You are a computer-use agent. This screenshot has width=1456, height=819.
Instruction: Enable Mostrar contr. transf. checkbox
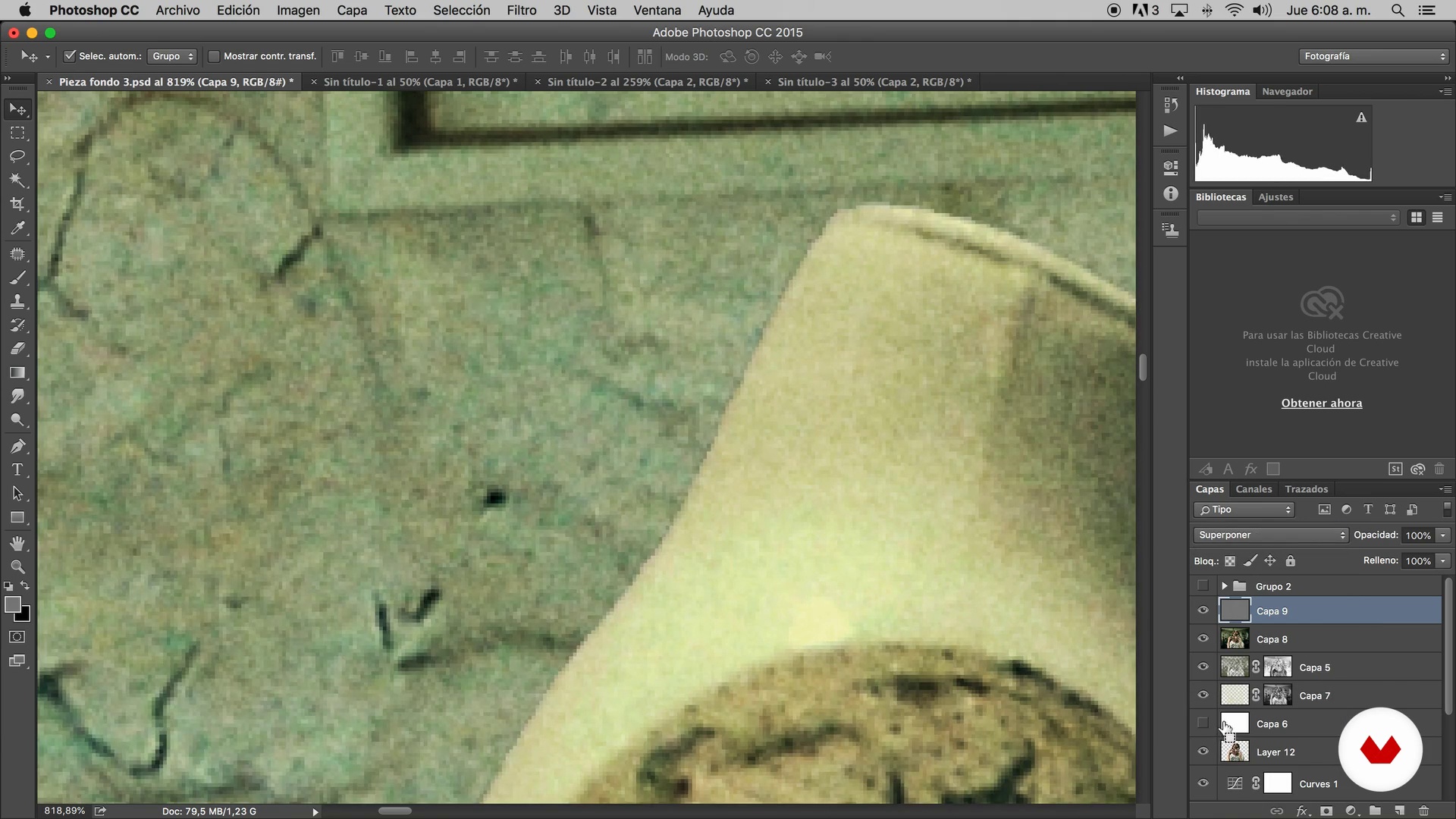click(x=214, y=56)
